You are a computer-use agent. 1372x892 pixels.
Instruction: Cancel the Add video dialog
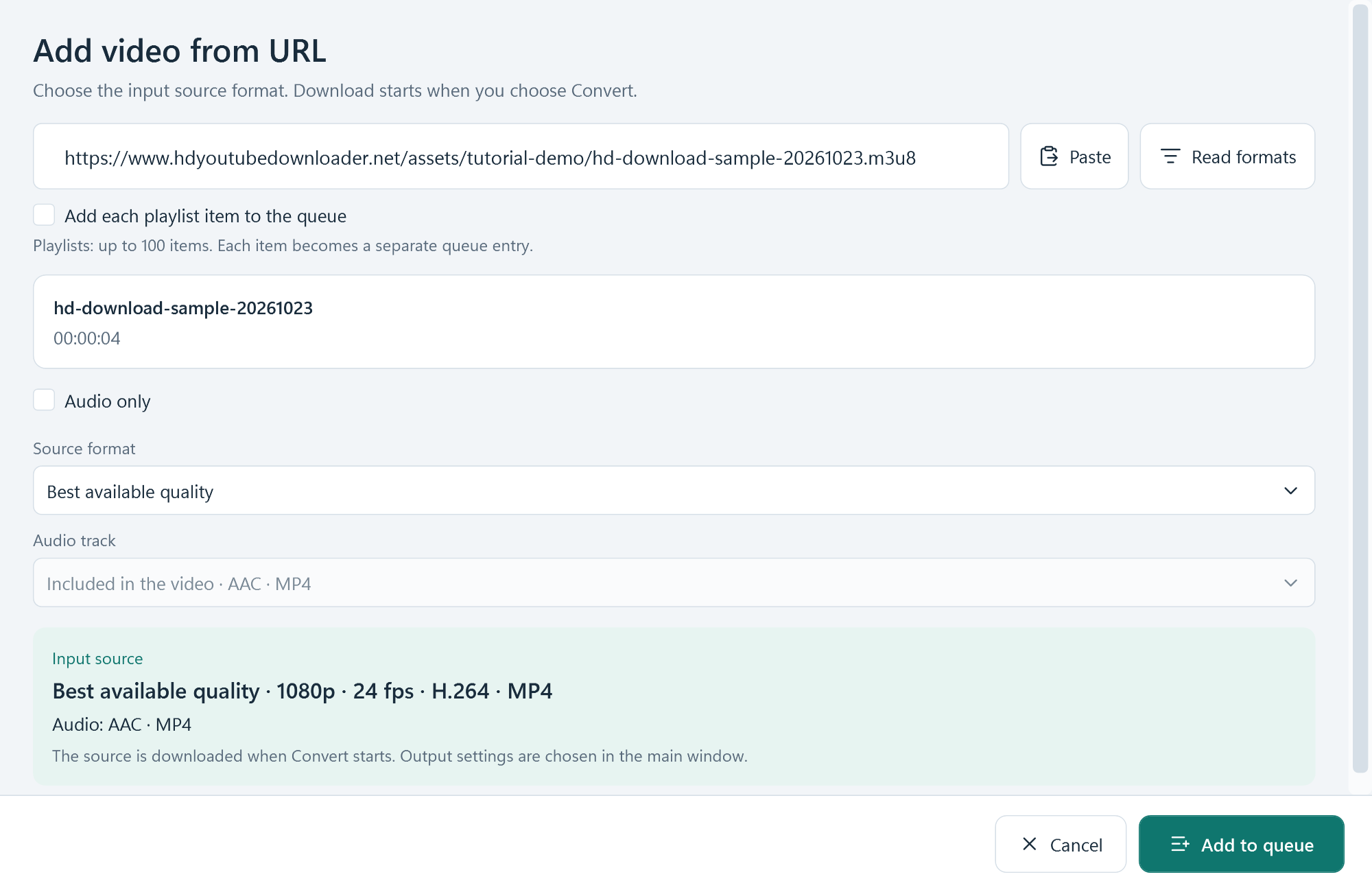1061,844
